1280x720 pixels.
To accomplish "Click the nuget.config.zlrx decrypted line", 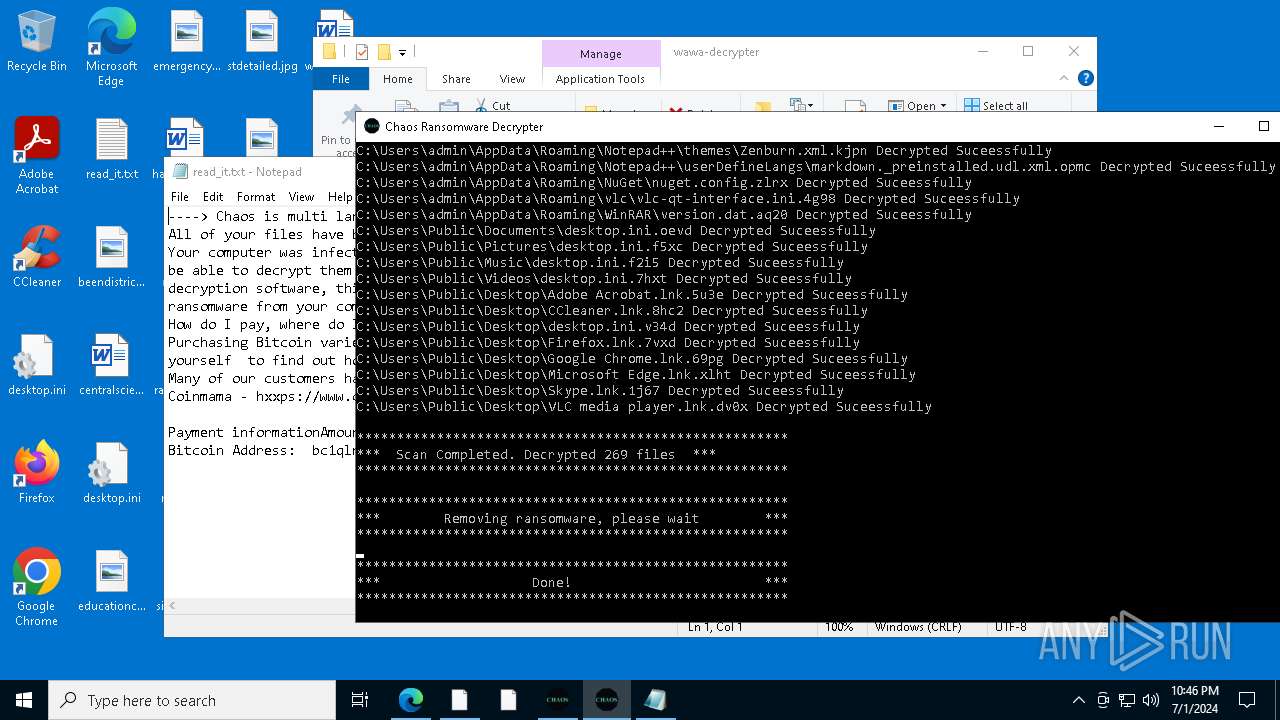I will (664, 182).
